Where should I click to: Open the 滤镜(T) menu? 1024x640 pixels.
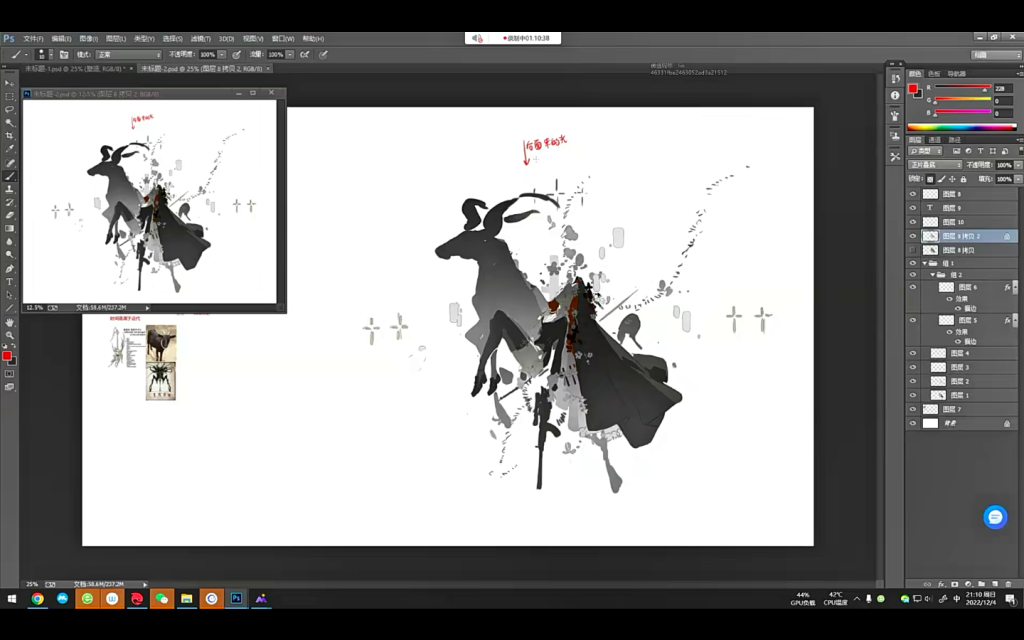[x=202, y=38]
